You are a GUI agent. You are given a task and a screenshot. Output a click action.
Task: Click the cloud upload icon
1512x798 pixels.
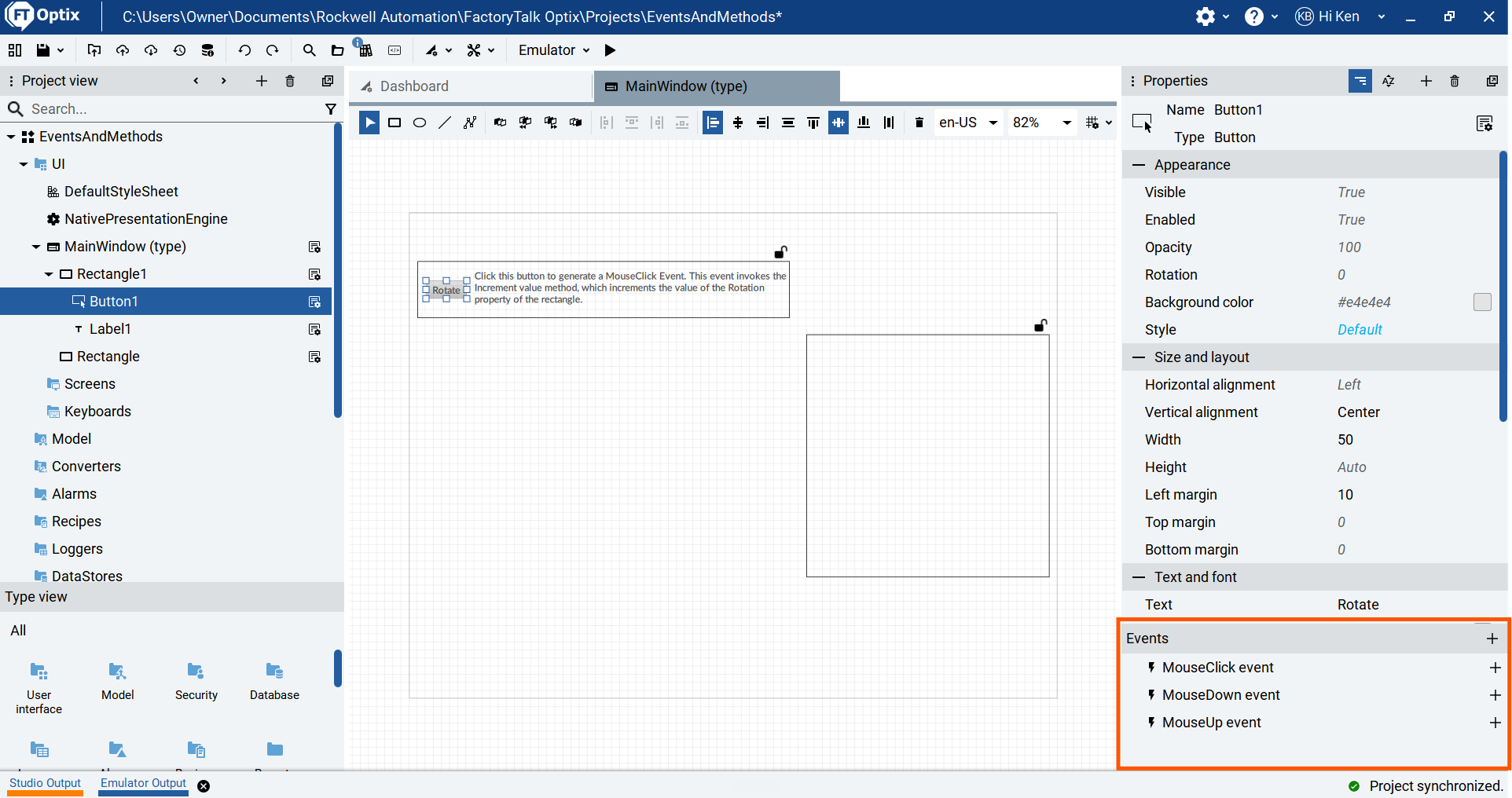pyautogui.click(x=123, y=50)
